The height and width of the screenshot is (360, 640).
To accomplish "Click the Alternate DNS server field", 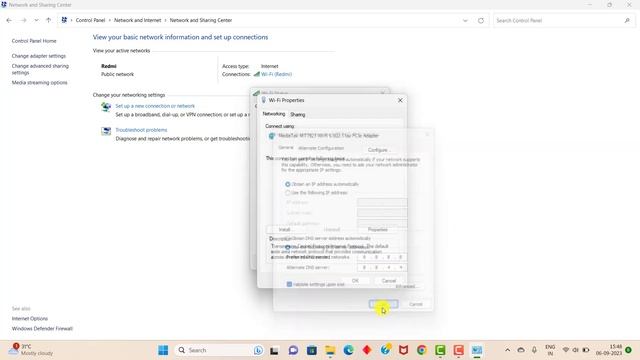I will point(382,267).
